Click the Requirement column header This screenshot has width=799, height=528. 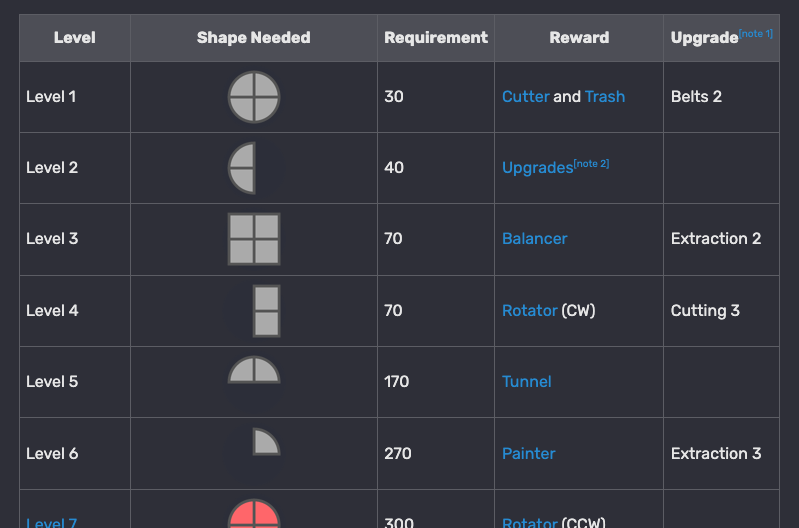tap(435, 38)
